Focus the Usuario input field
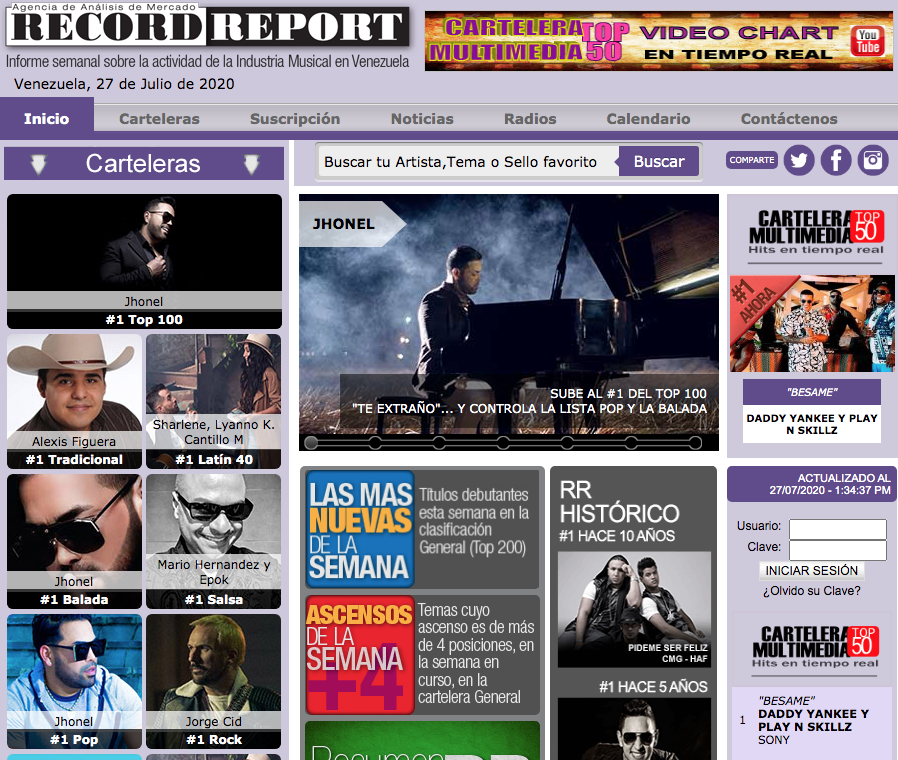 click(837, 528)
